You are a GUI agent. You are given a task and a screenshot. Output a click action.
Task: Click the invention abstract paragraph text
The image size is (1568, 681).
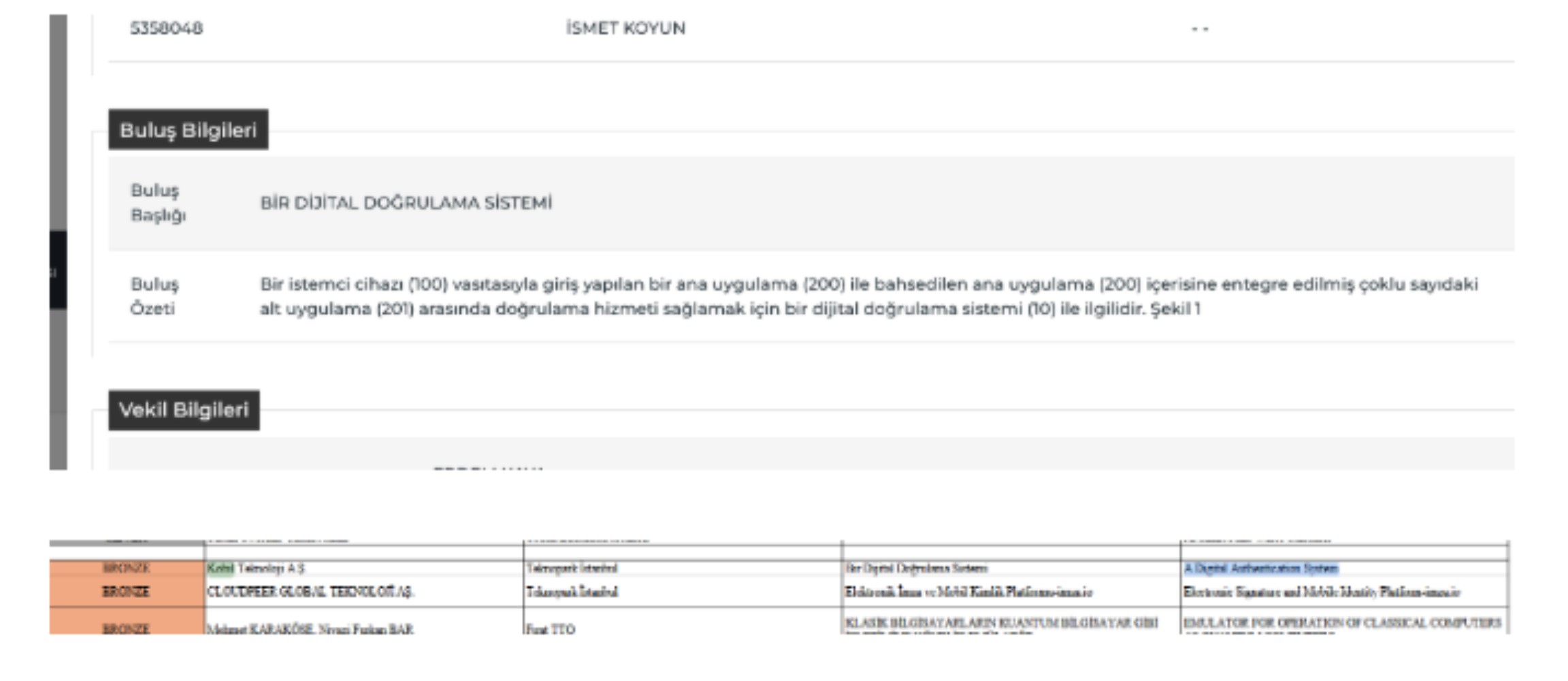coord(868,296)
